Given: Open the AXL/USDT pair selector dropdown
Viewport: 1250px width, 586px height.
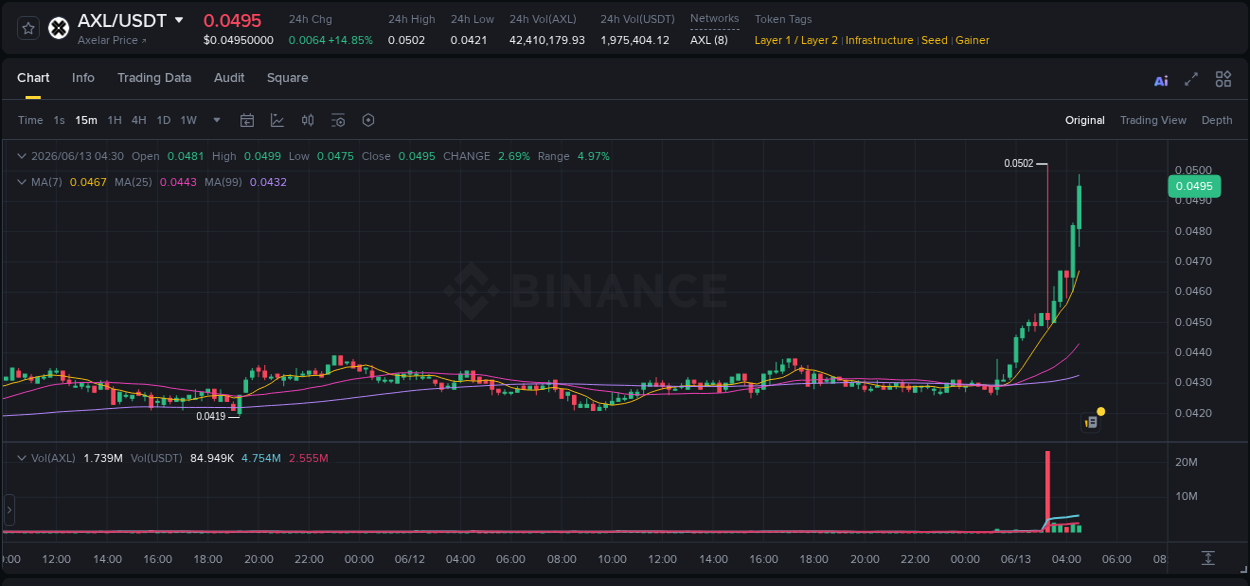Looking at the screenshot, I should [179, 20].
